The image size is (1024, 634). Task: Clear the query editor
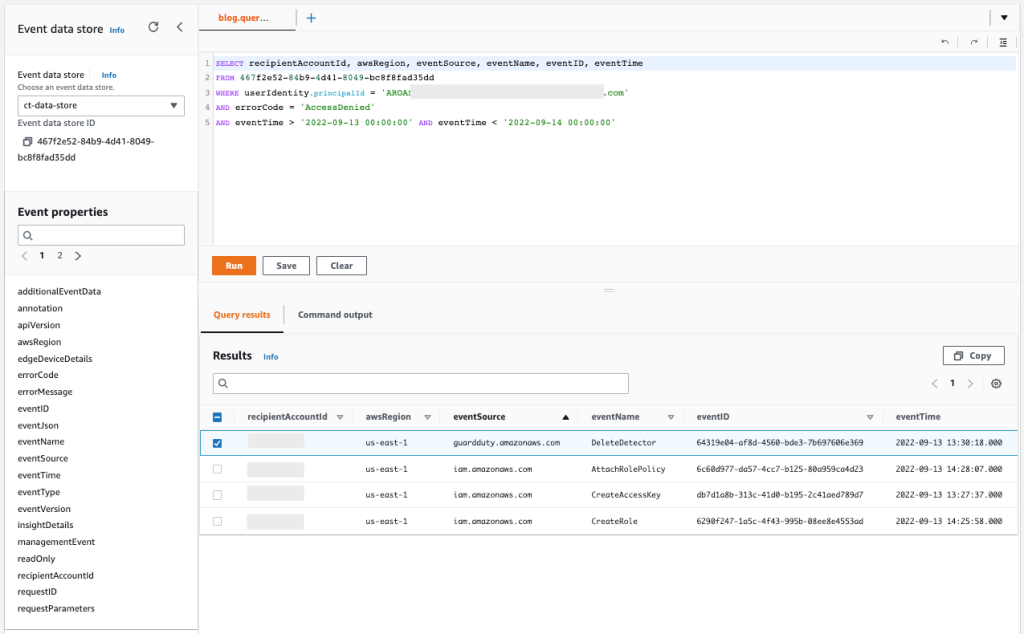click(x=341, y=265)
